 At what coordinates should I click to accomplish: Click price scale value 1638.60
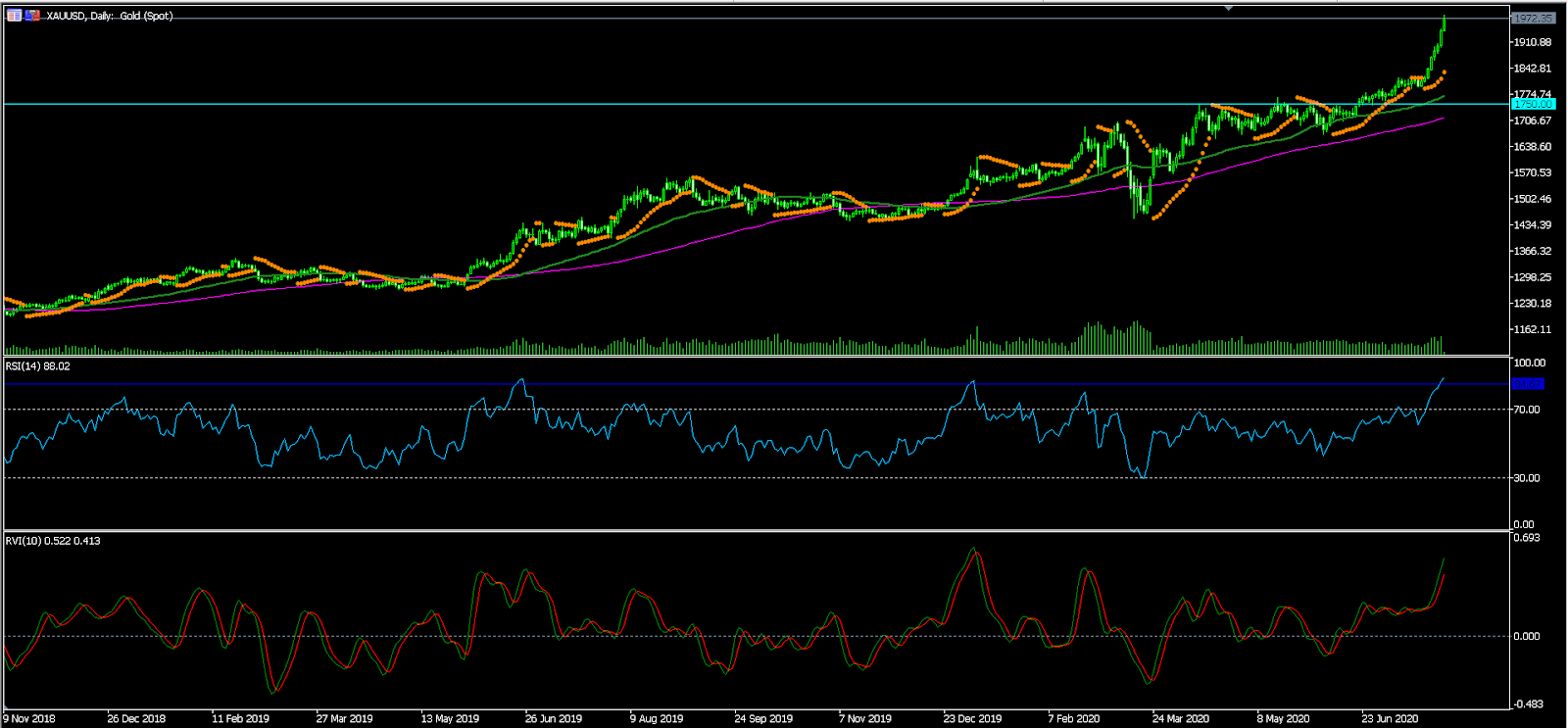coord(1533,147)
